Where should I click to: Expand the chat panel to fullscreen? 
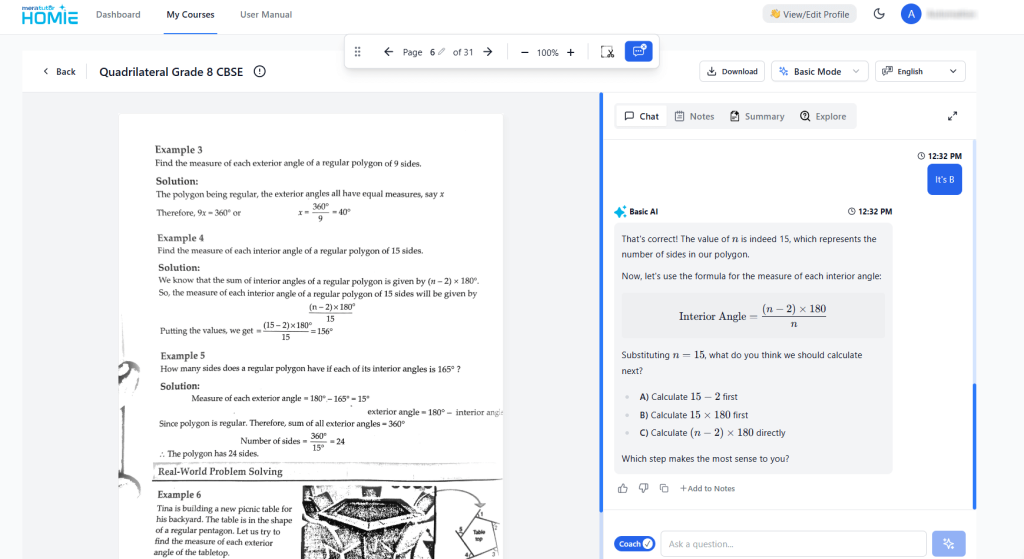pyautogui.click(x=952, y=116)
